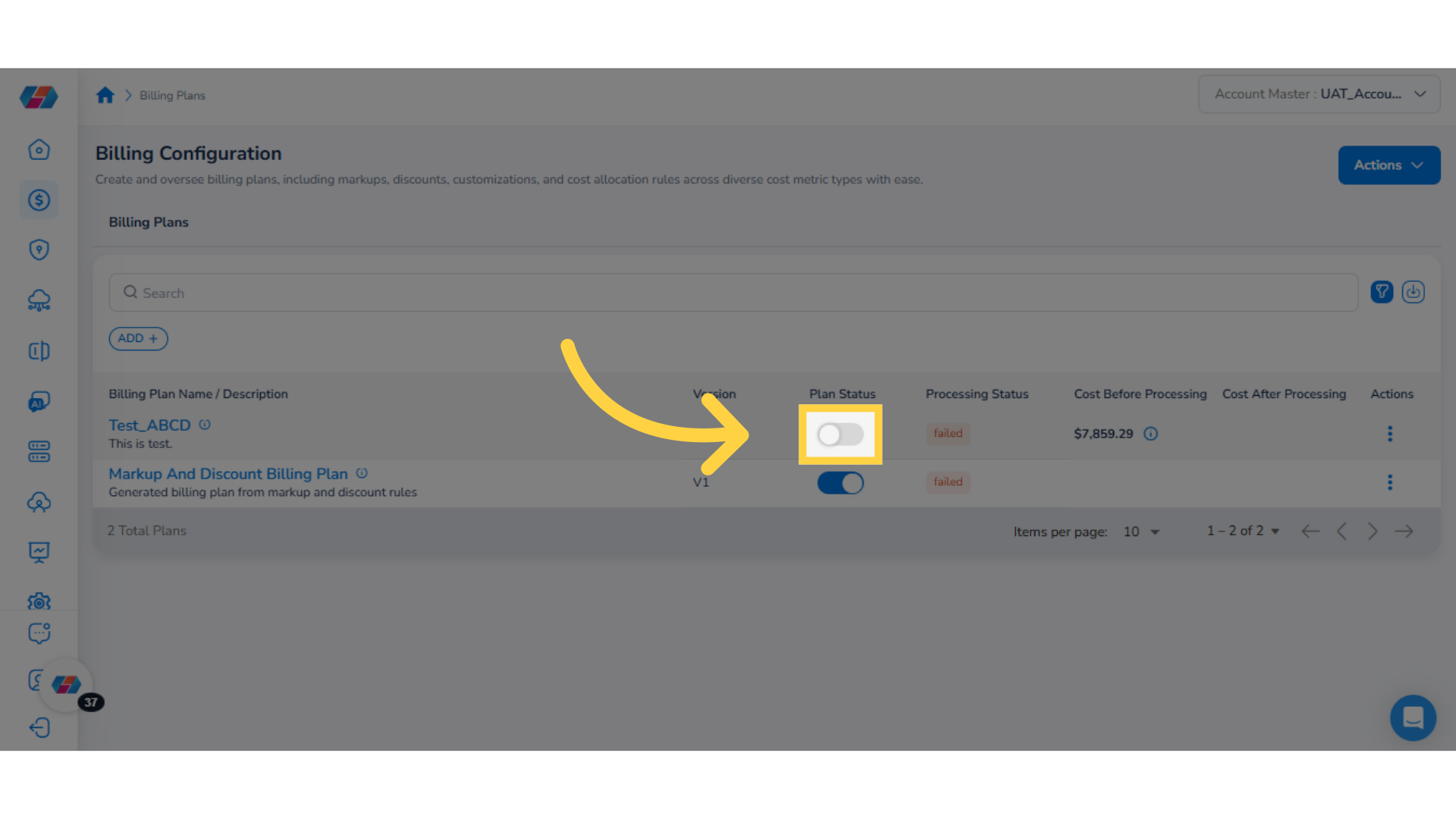The image size is (1456, 819).
Task: Disable plan status toggle for Markup And Discount plan
Action: click(840, 483)
